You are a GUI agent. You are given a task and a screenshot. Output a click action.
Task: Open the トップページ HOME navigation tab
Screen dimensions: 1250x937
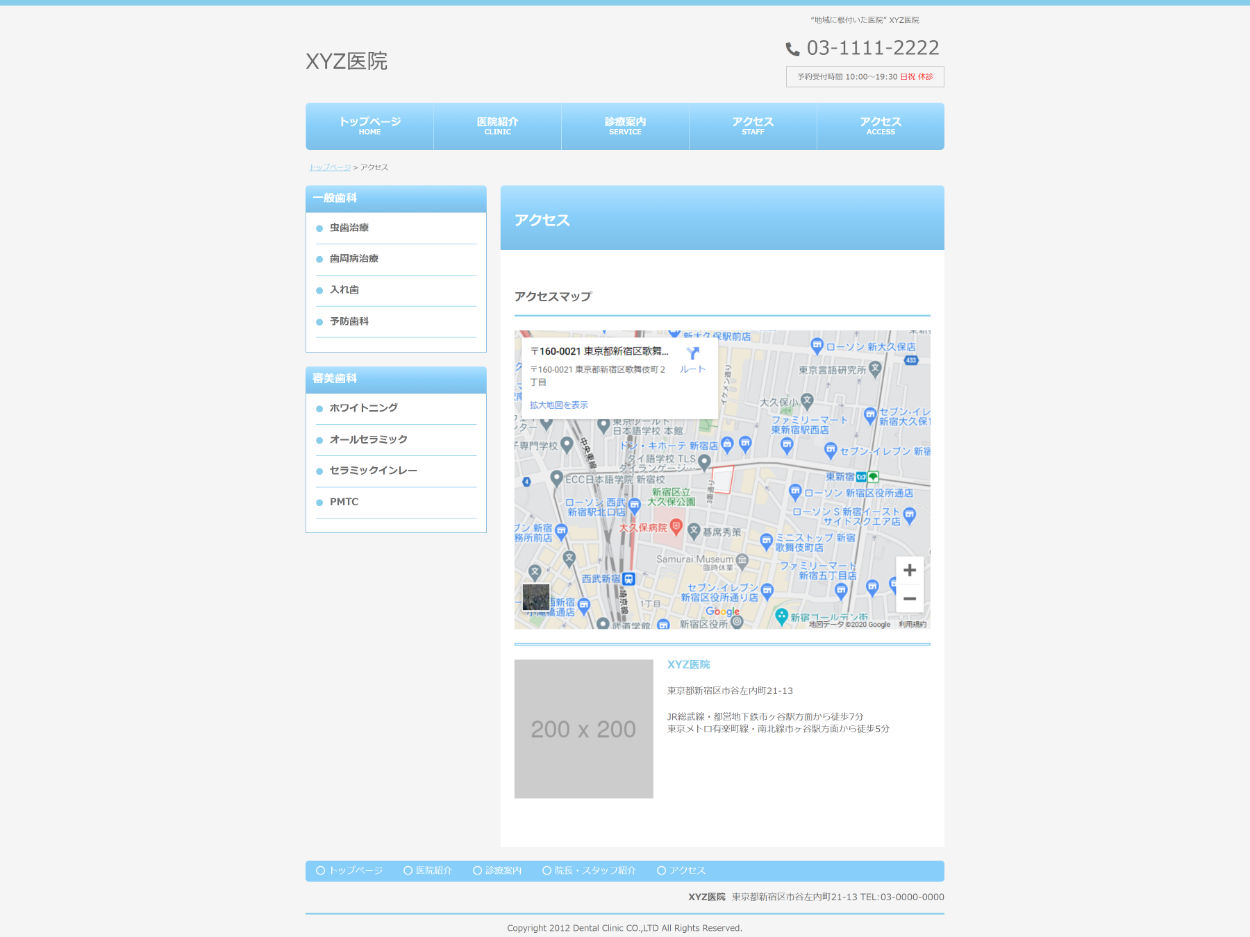click(x=369, y=126)
